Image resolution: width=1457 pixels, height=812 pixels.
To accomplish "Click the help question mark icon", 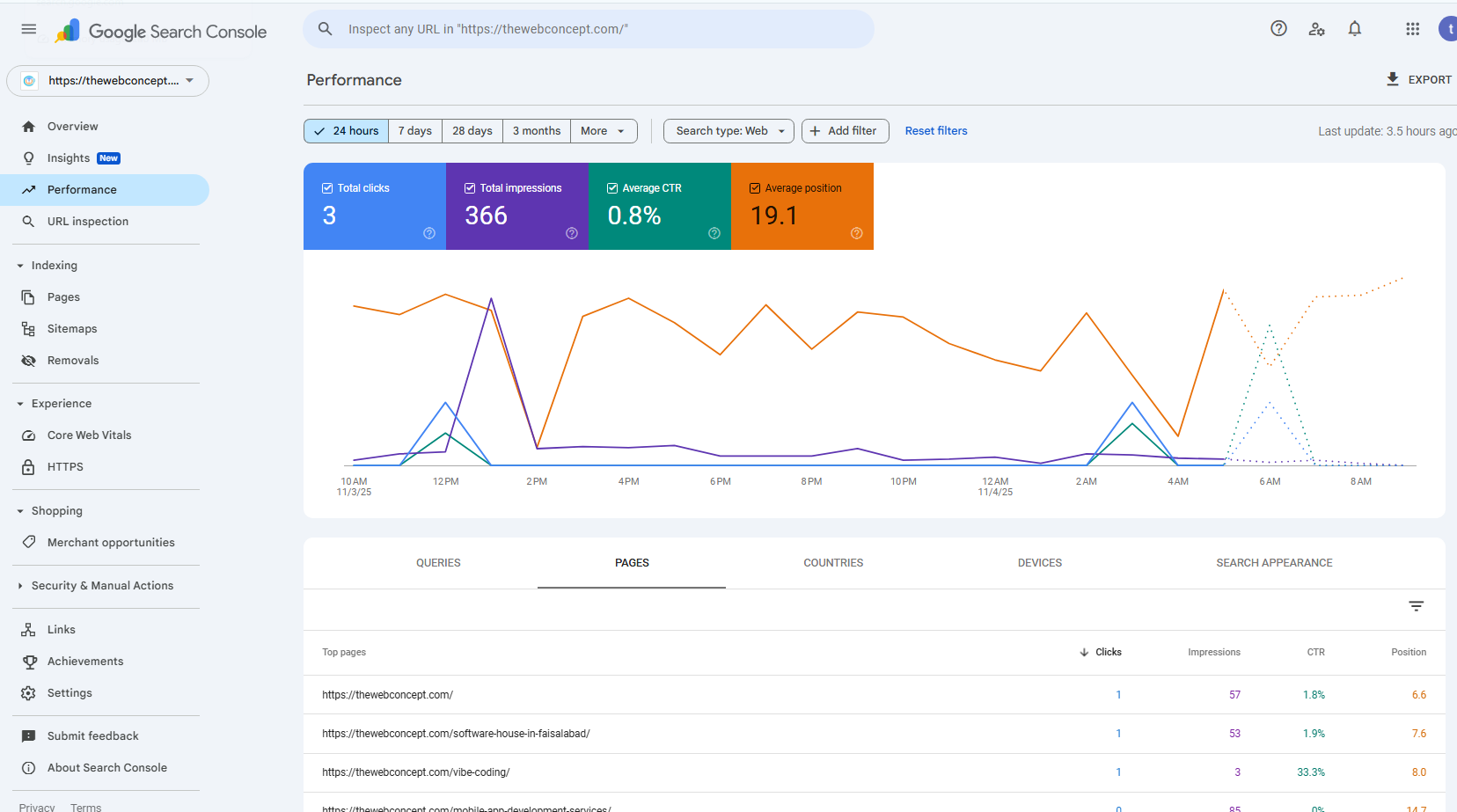I will click(1278, 28).
